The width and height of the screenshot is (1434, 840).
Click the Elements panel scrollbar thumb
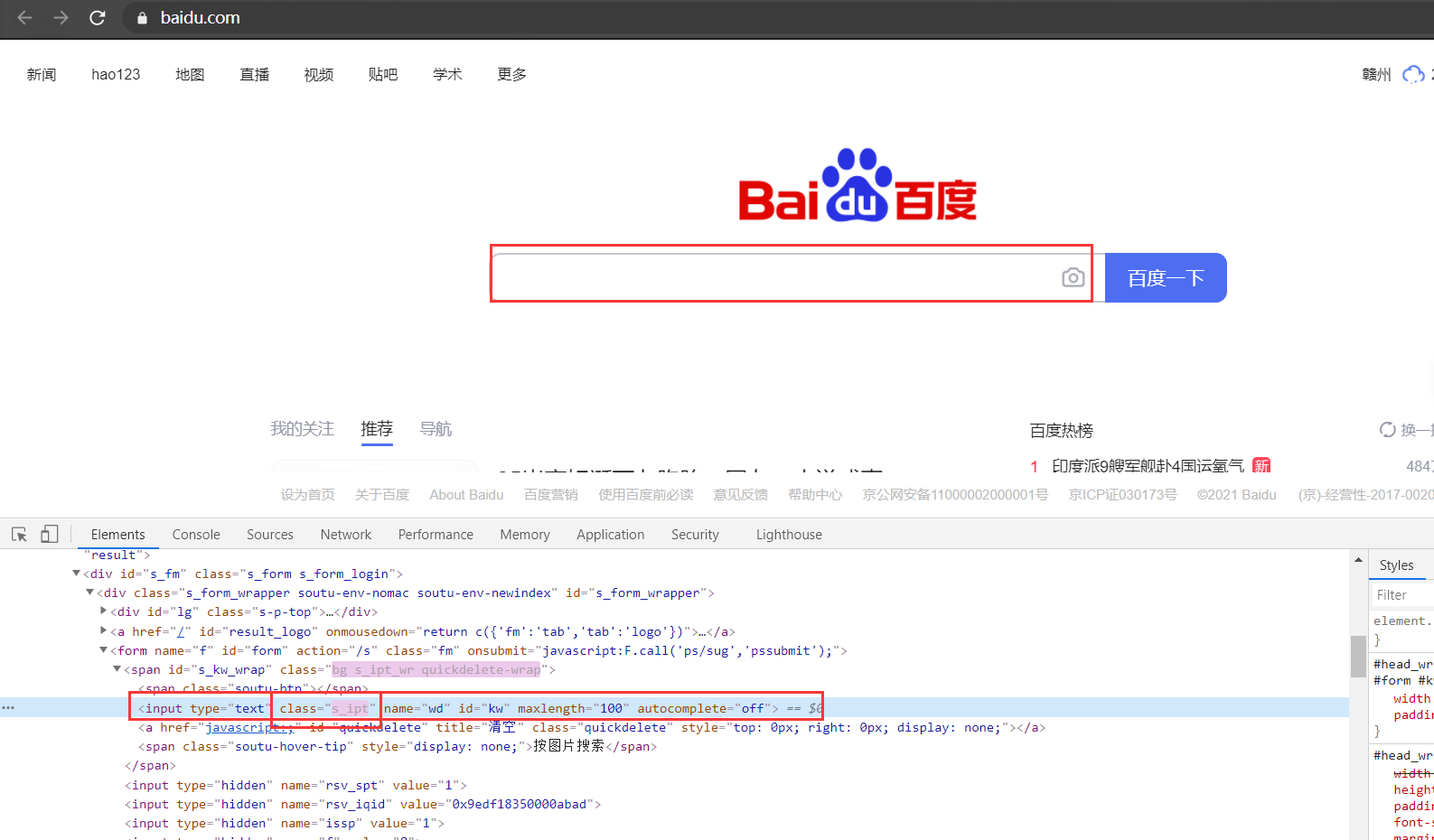(x=1358, y=657)
